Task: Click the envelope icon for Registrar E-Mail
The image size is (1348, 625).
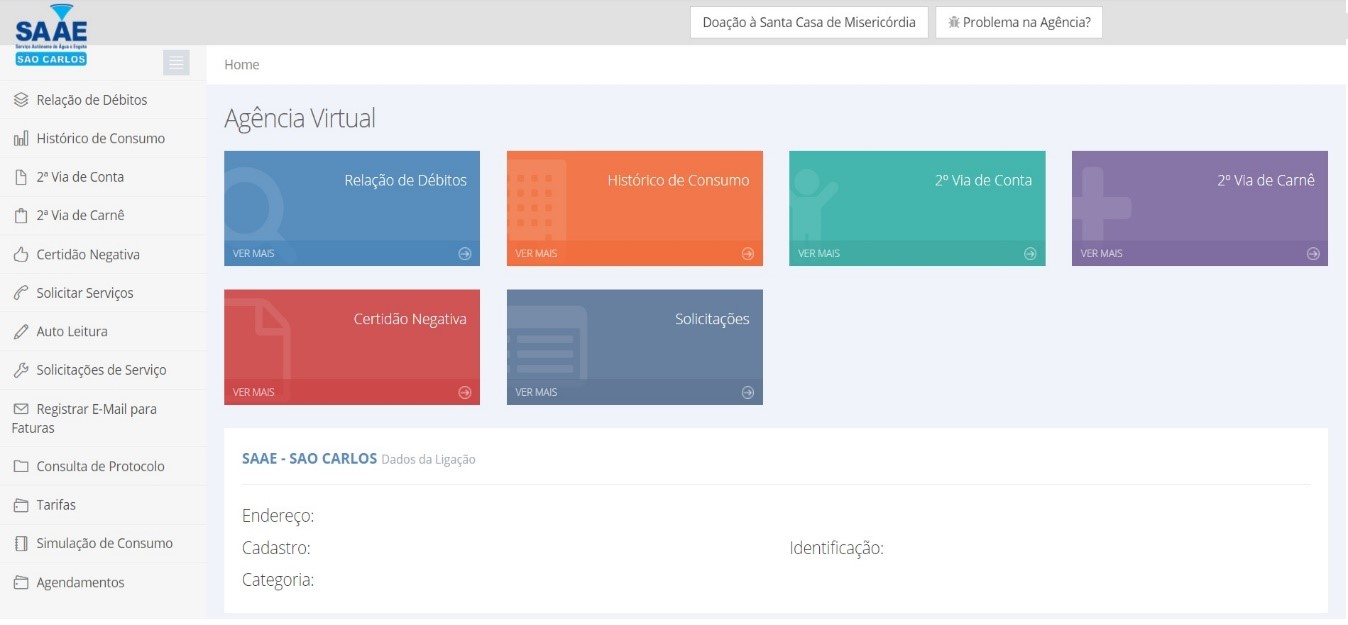Action: pyautogui.click(x=21, y=409)
